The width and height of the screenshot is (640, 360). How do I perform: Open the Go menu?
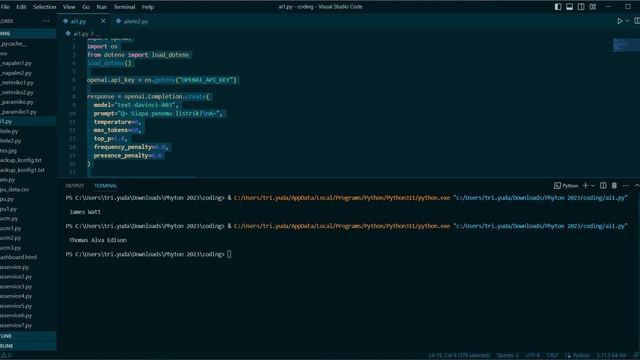[x=86, y=7]
